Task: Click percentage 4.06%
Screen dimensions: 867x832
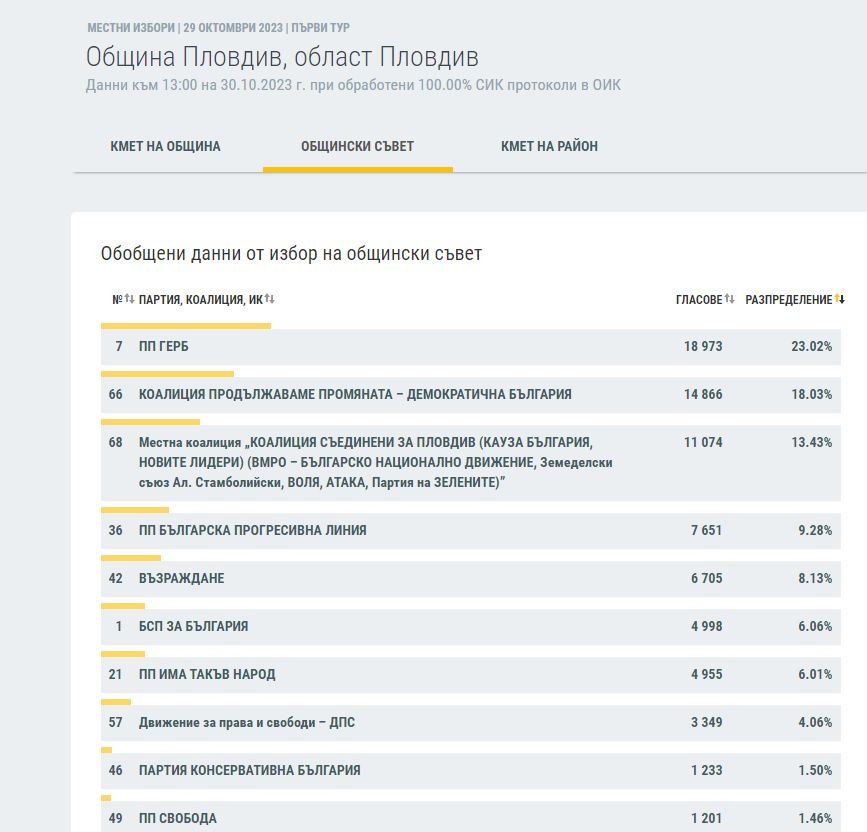Action: click(x=815, y=723)
